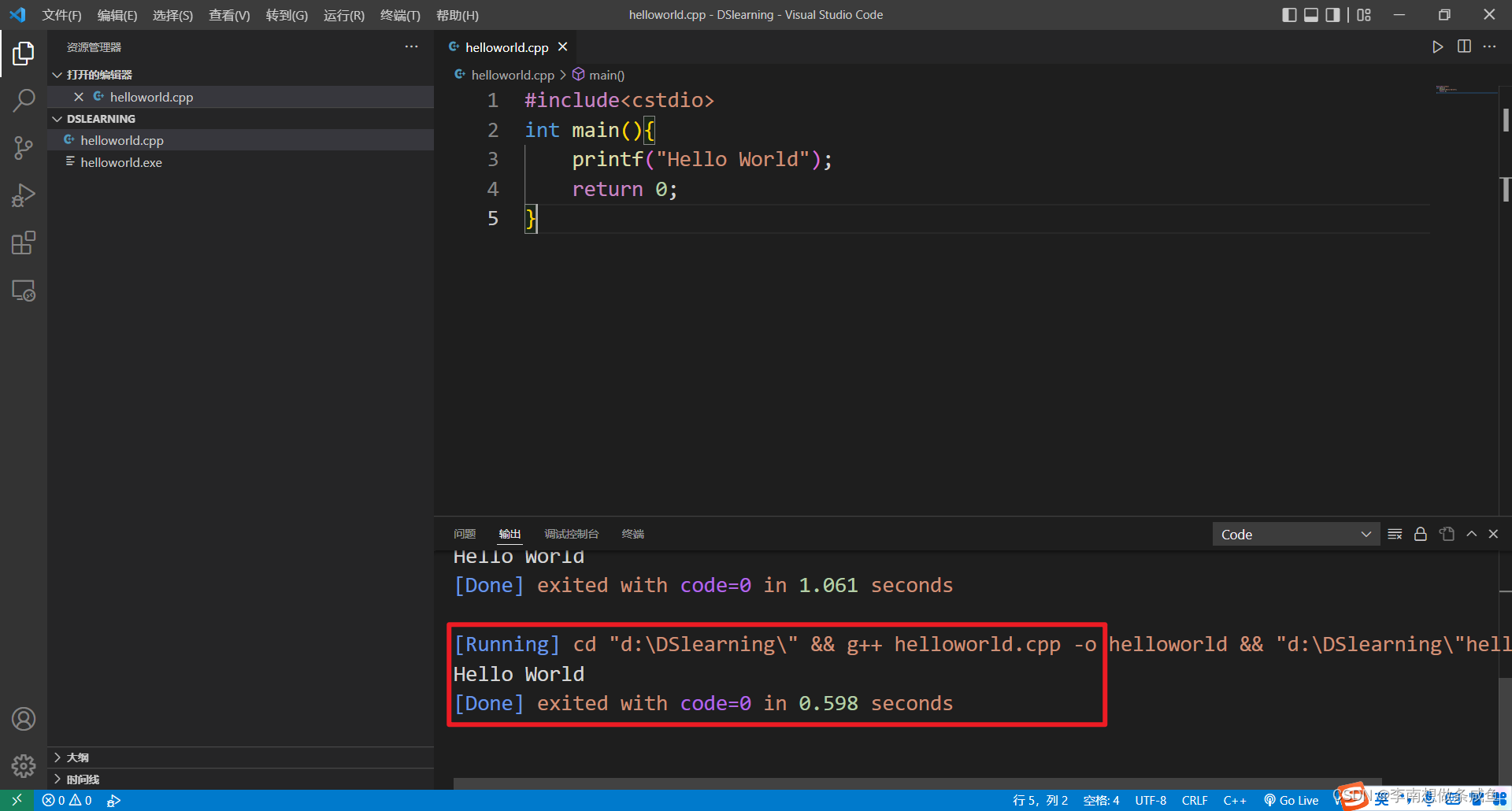Viewport: 1512px width, 811px height.
Task: Open the Terminal menu
Action: coord(400,15)
